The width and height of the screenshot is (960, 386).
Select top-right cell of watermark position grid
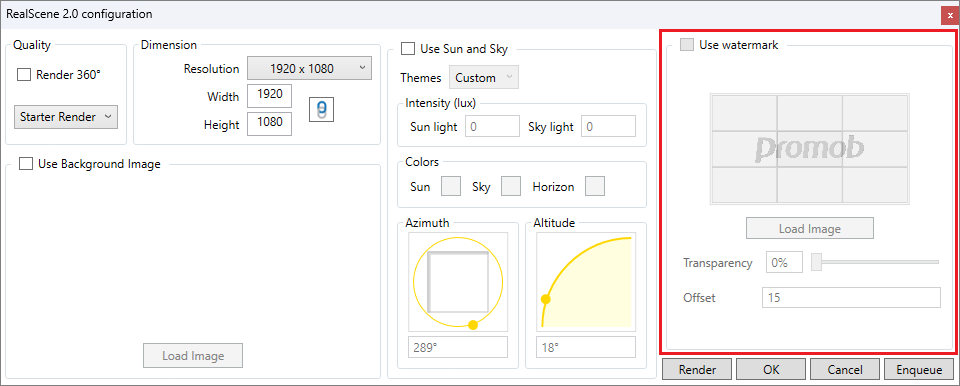point(875,113)
